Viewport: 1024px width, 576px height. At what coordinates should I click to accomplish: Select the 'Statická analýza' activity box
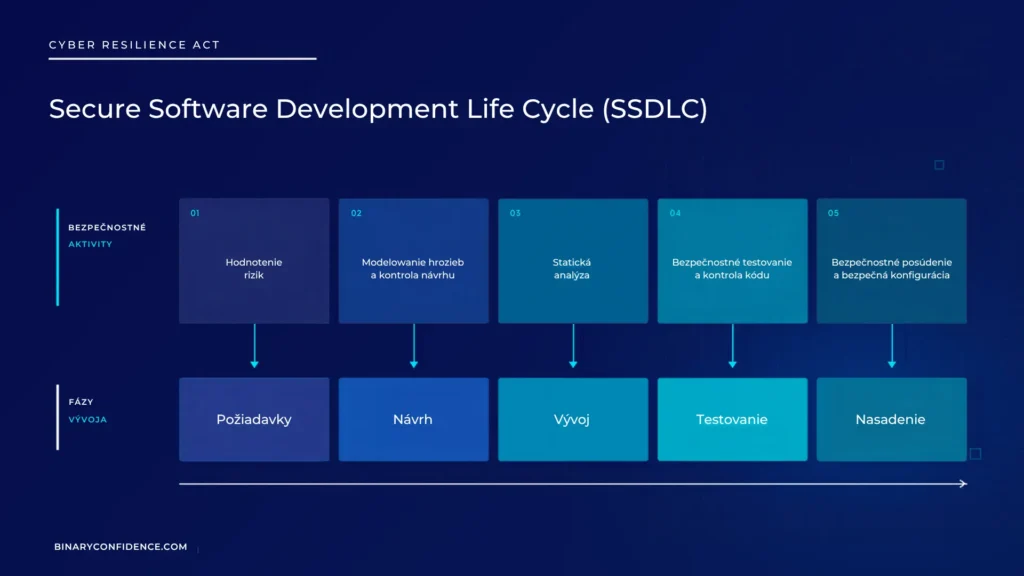coord(573,261)
